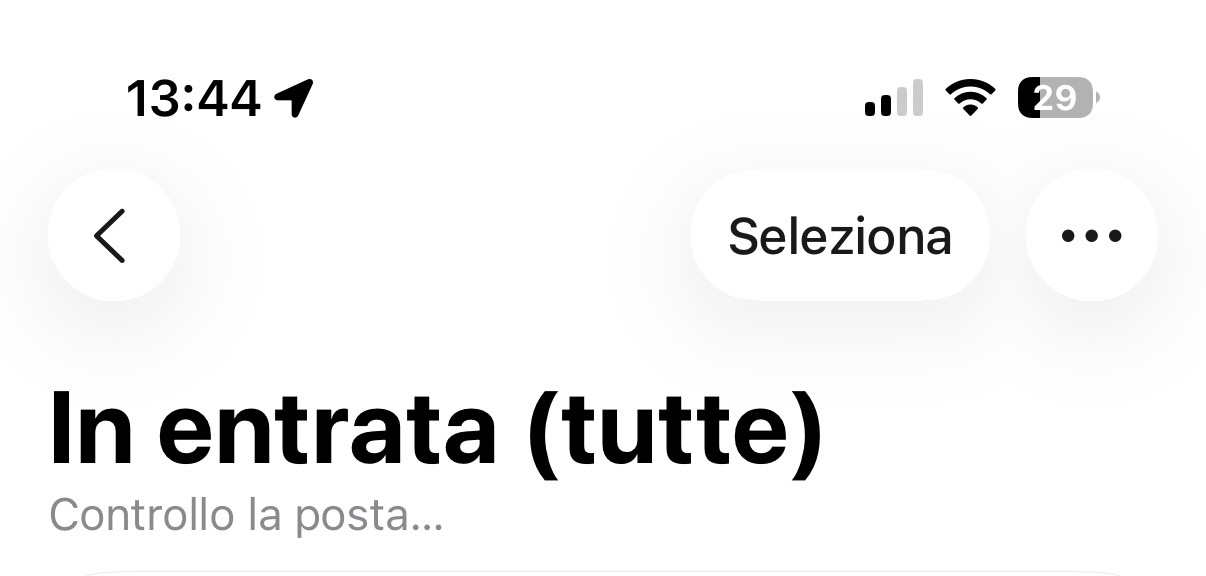Tap the 13:44 clock in status bar
Screen dimensions: 1206x576
coord(194,98)
